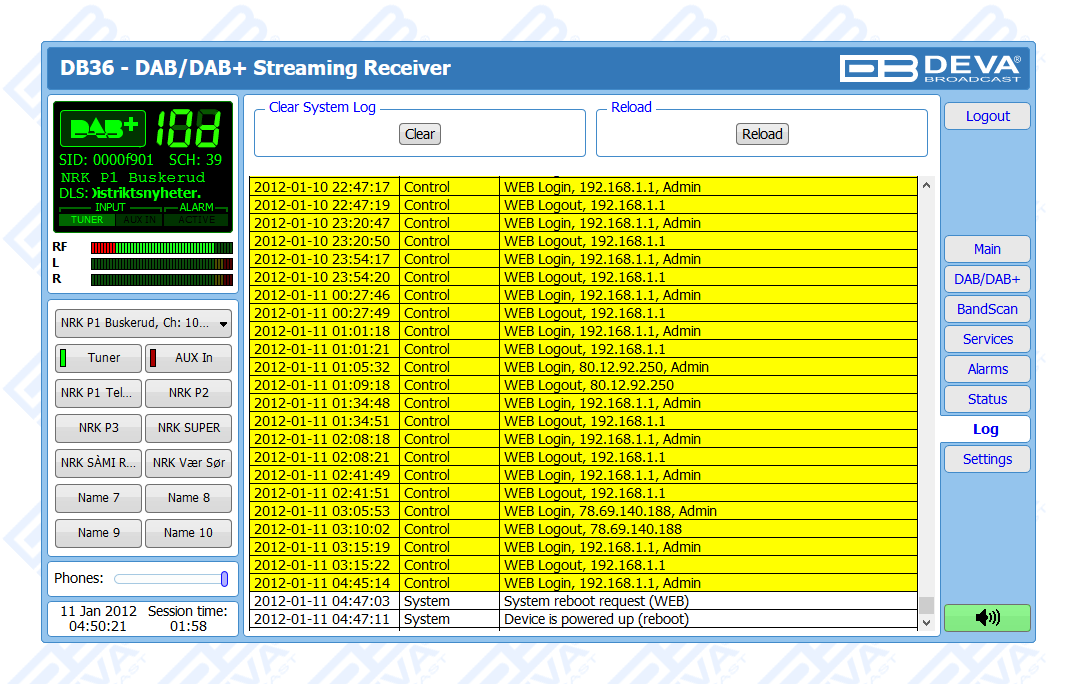1077x684 pixels.
Task: Select the NRK P3 preset
Action: (x=98, y=428)
